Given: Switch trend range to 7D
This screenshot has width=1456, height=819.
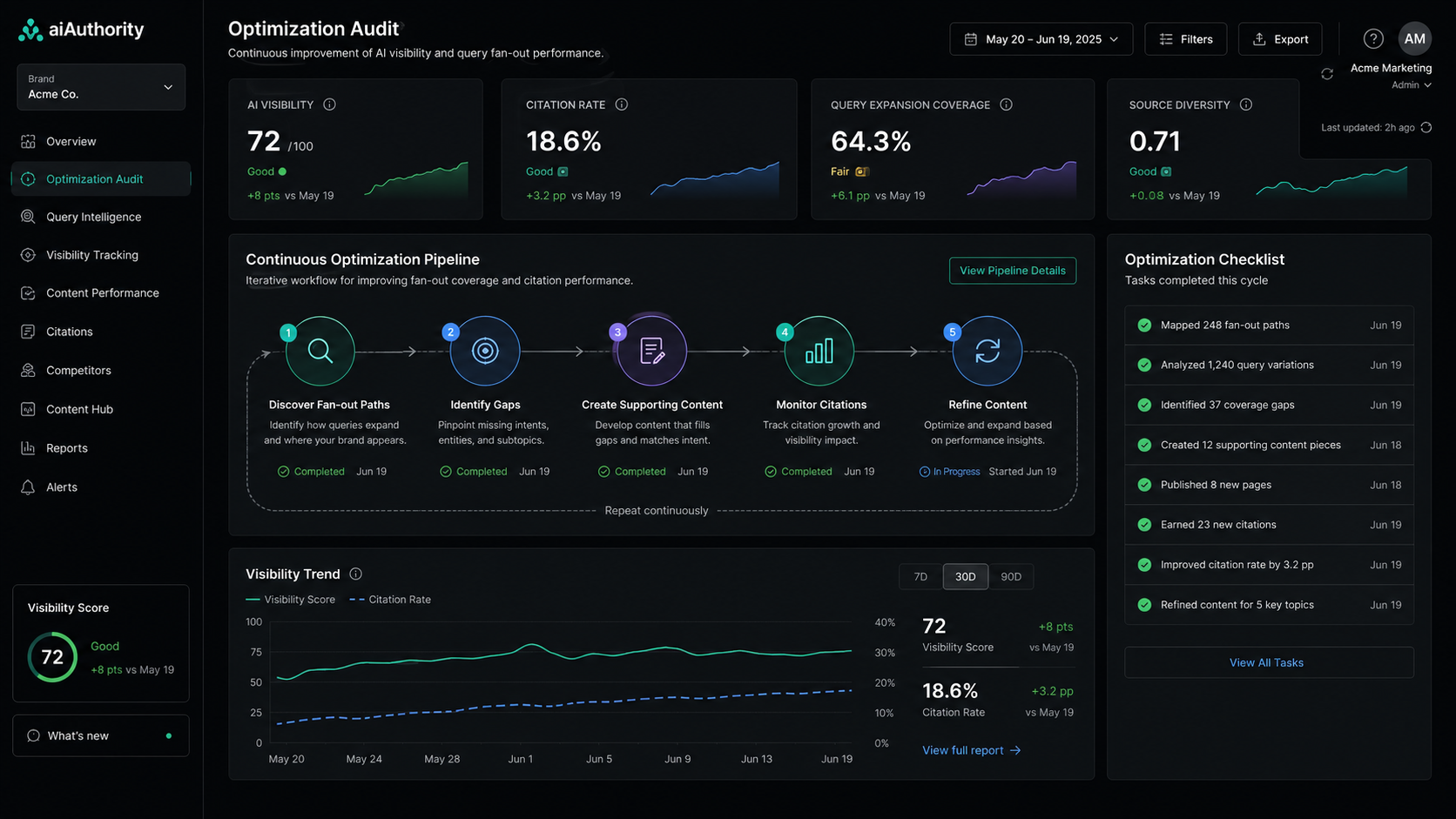Looking at the screenshot, I should click(x=920, y=576).
